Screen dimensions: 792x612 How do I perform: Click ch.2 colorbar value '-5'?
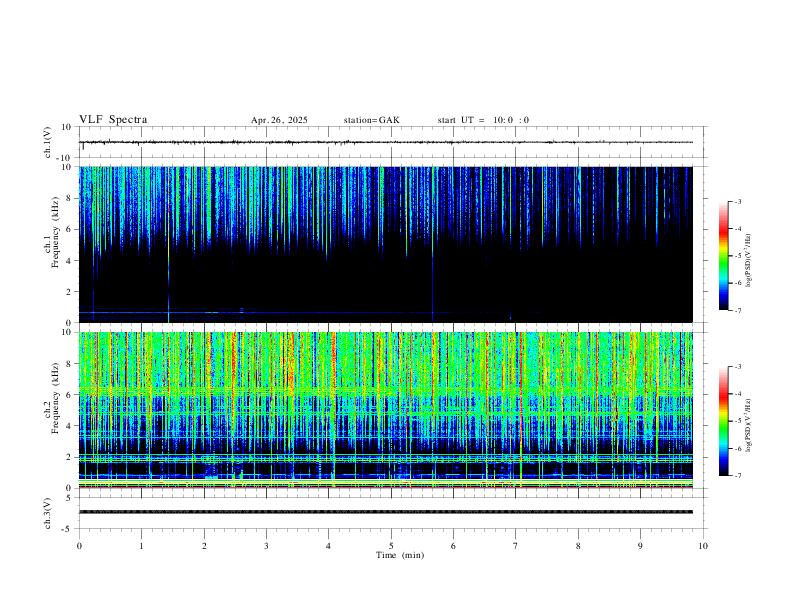pos(737,421)
